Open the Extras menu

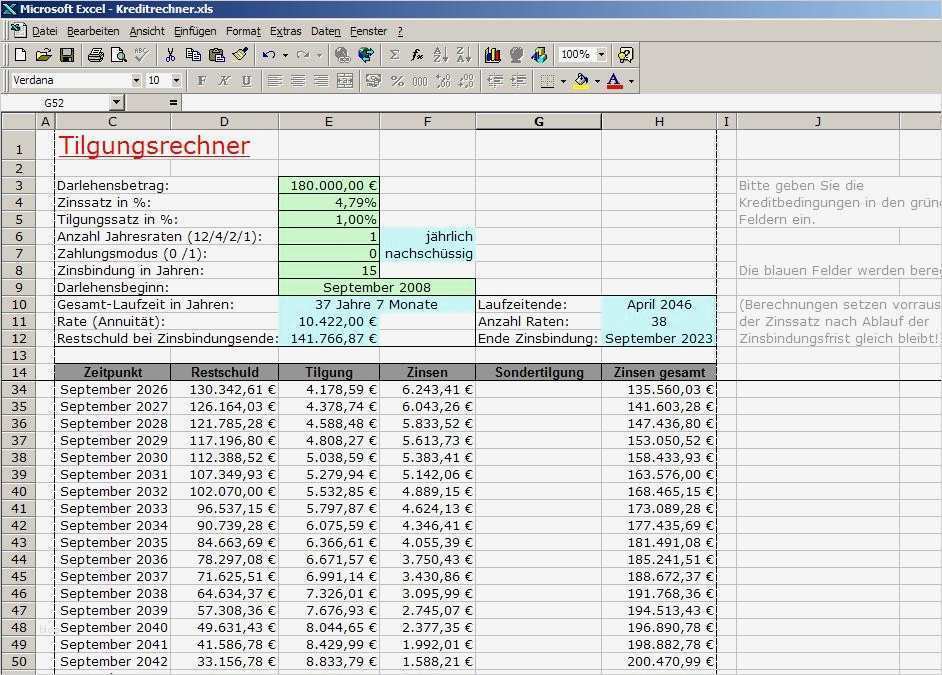click(285, 31)
